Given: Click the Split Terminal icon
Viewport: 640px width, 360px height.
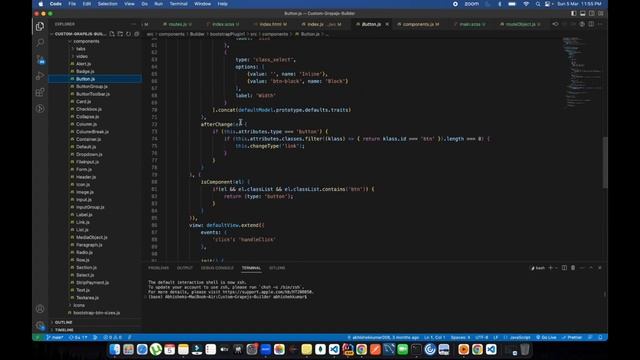Looking at the screenshot, I should [564, 268].
